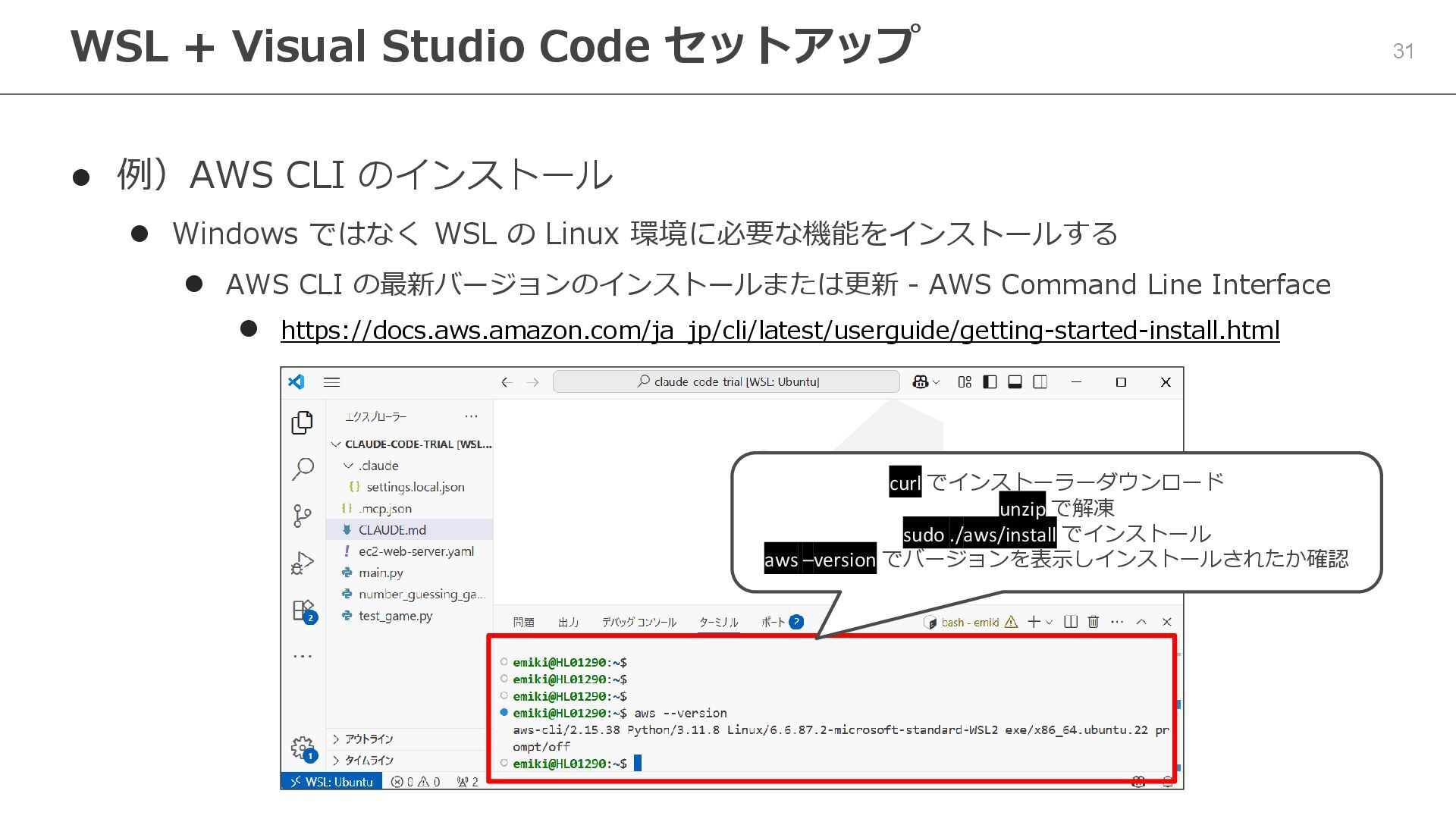Open ec2-web-server.yaml file
1456x819 pixels.
coord(409,551)
